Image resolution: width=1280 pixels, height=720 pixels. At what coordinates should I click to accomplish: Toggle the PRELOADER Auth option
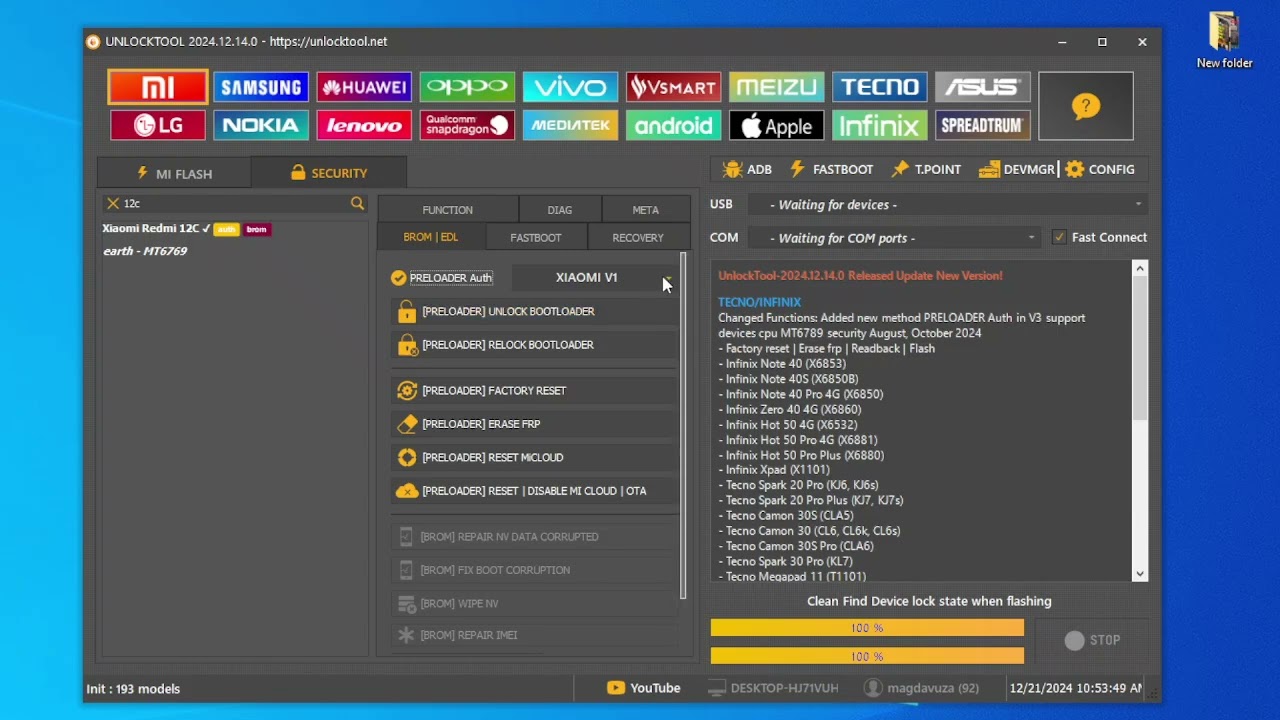[441, 278]
